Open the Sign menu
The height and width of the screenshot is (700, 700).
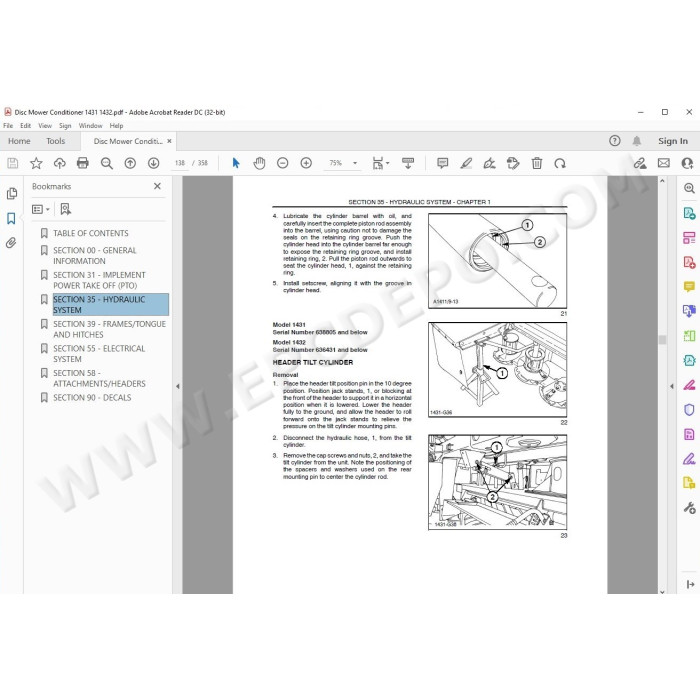[65, 126]
